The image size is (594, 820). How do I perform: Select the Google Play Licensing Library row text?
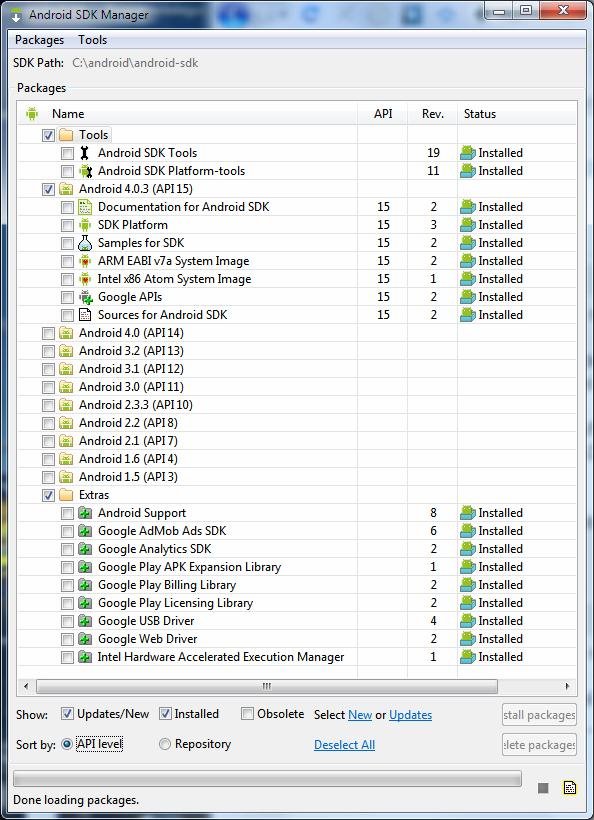coord(175,603)
